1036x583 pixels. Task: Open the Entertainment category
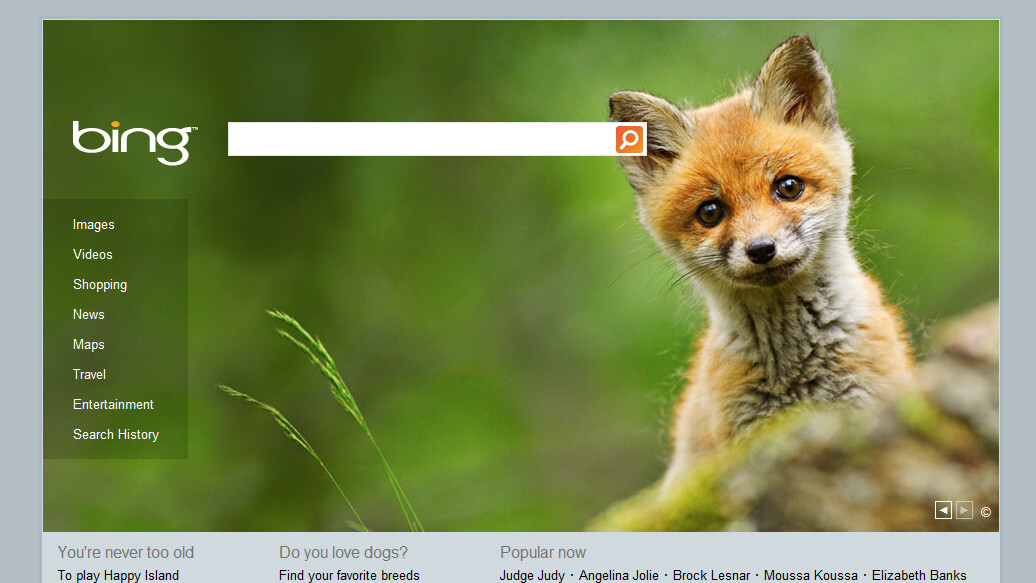click(113, 405)
